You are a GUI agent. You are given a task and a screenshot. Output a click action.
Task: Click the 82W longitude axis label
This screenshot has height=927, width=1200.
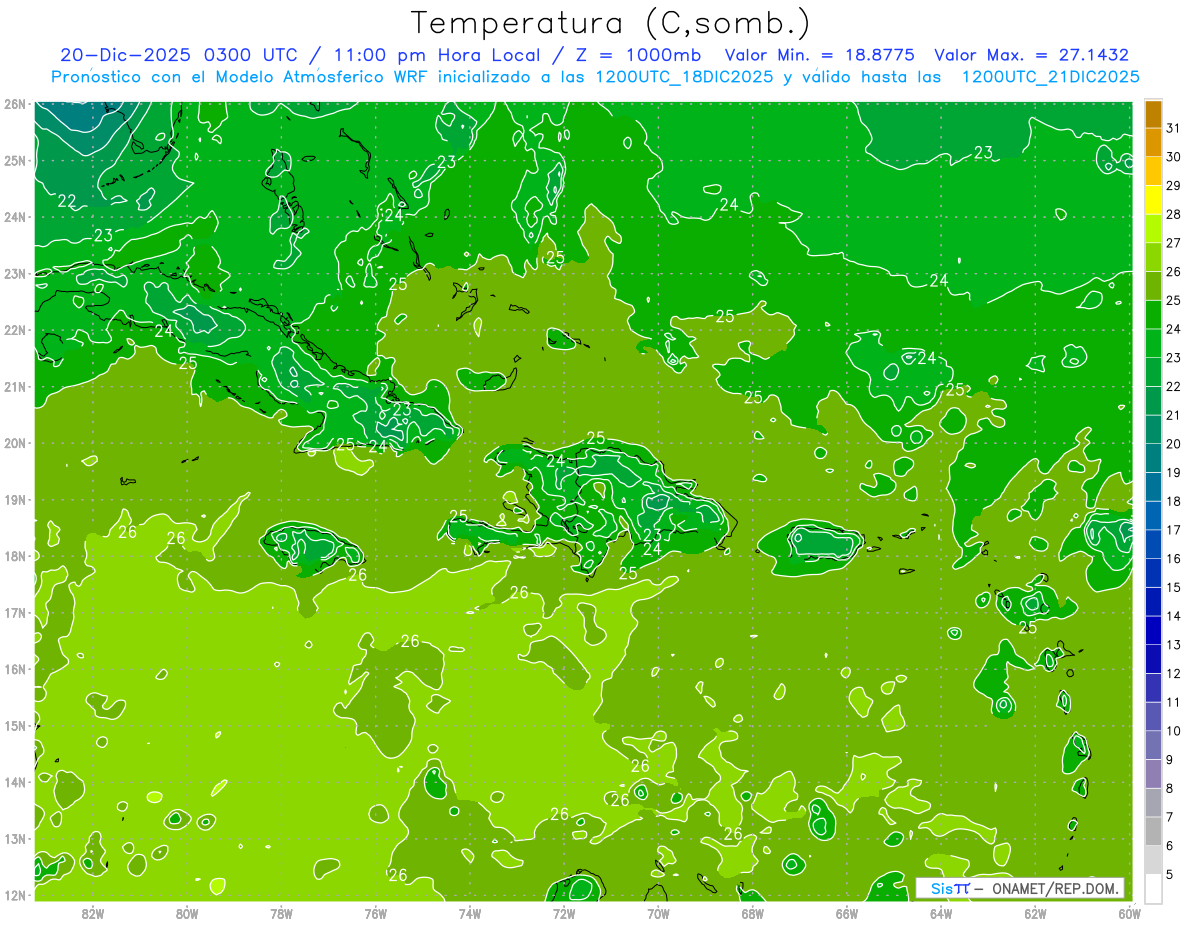tap(93, 912)
